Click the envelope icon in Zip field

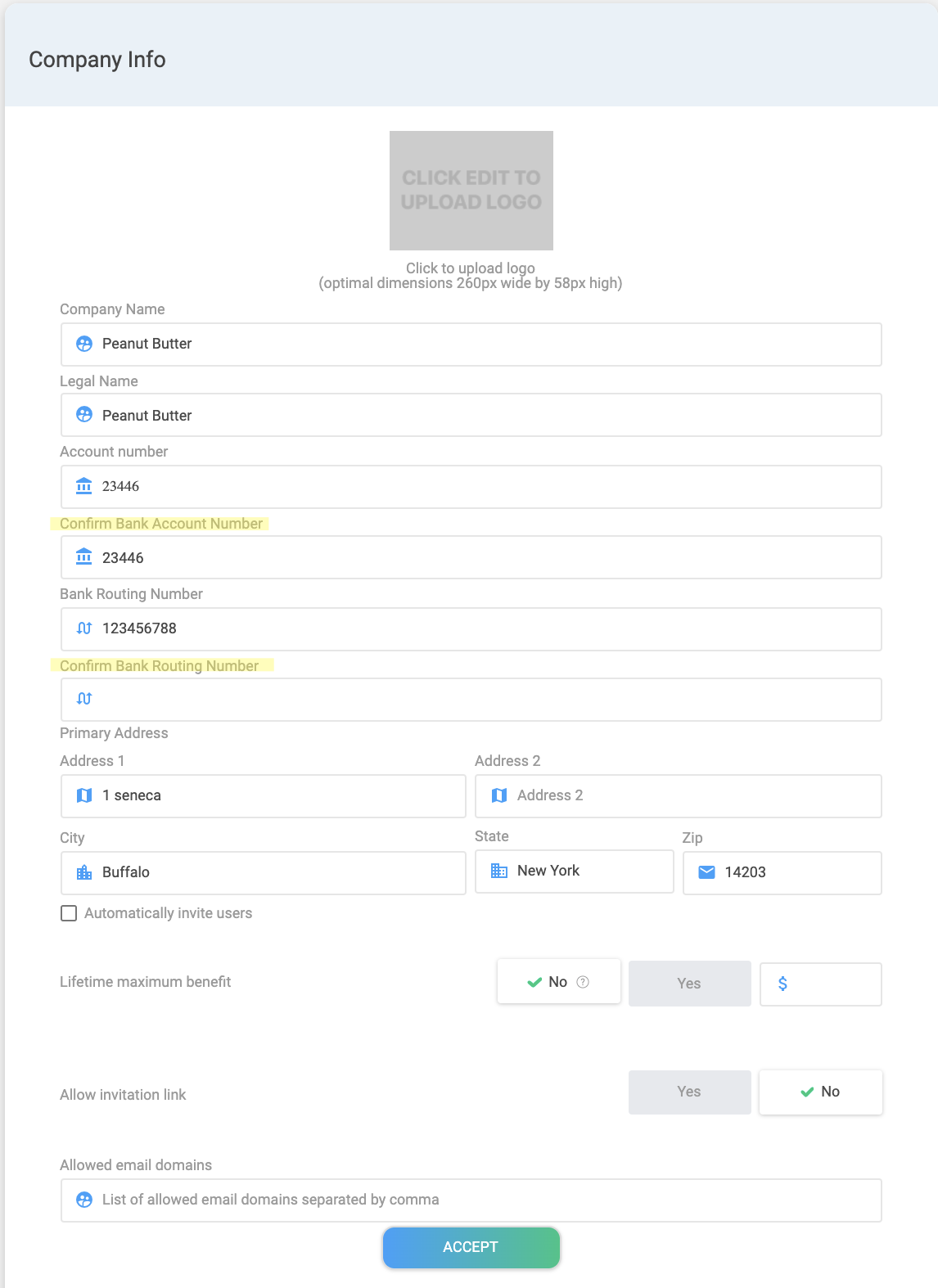(x=706, y=872)
